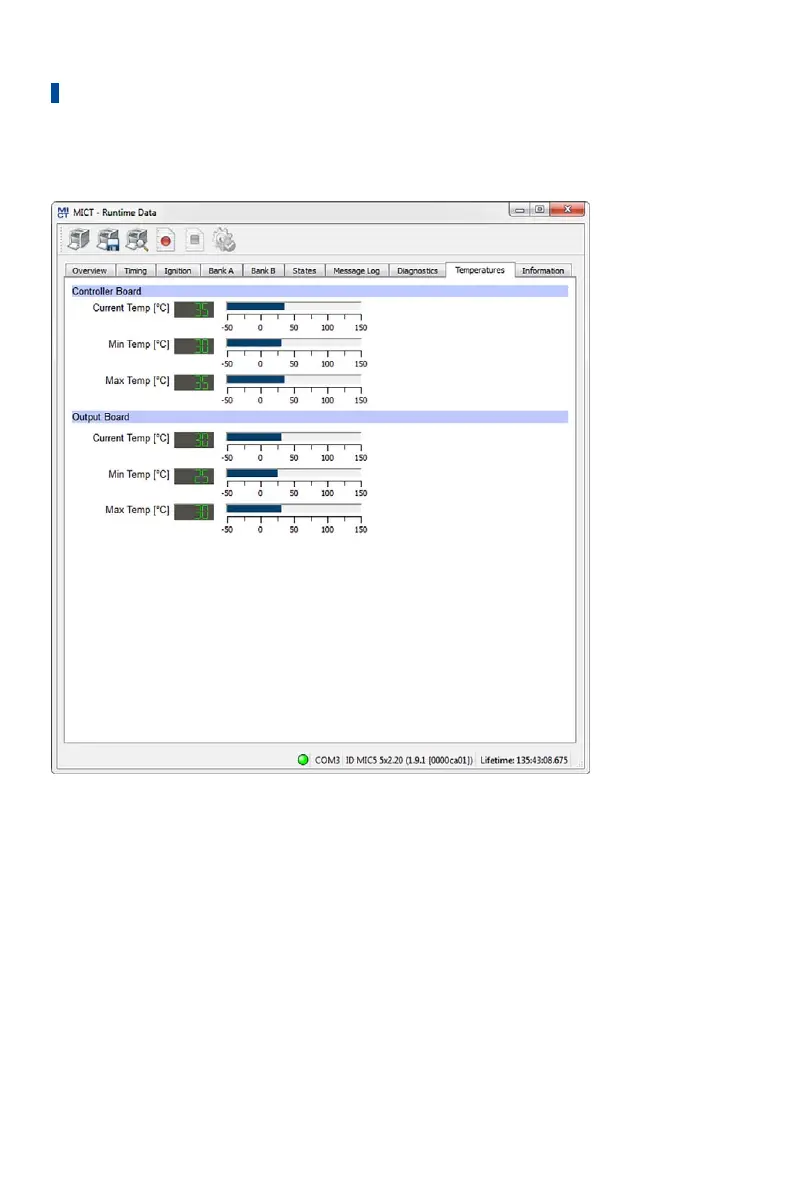The image size is (794, 1190).
Task: Click the printer with floppy disk icon
Action: pos(108,241)
